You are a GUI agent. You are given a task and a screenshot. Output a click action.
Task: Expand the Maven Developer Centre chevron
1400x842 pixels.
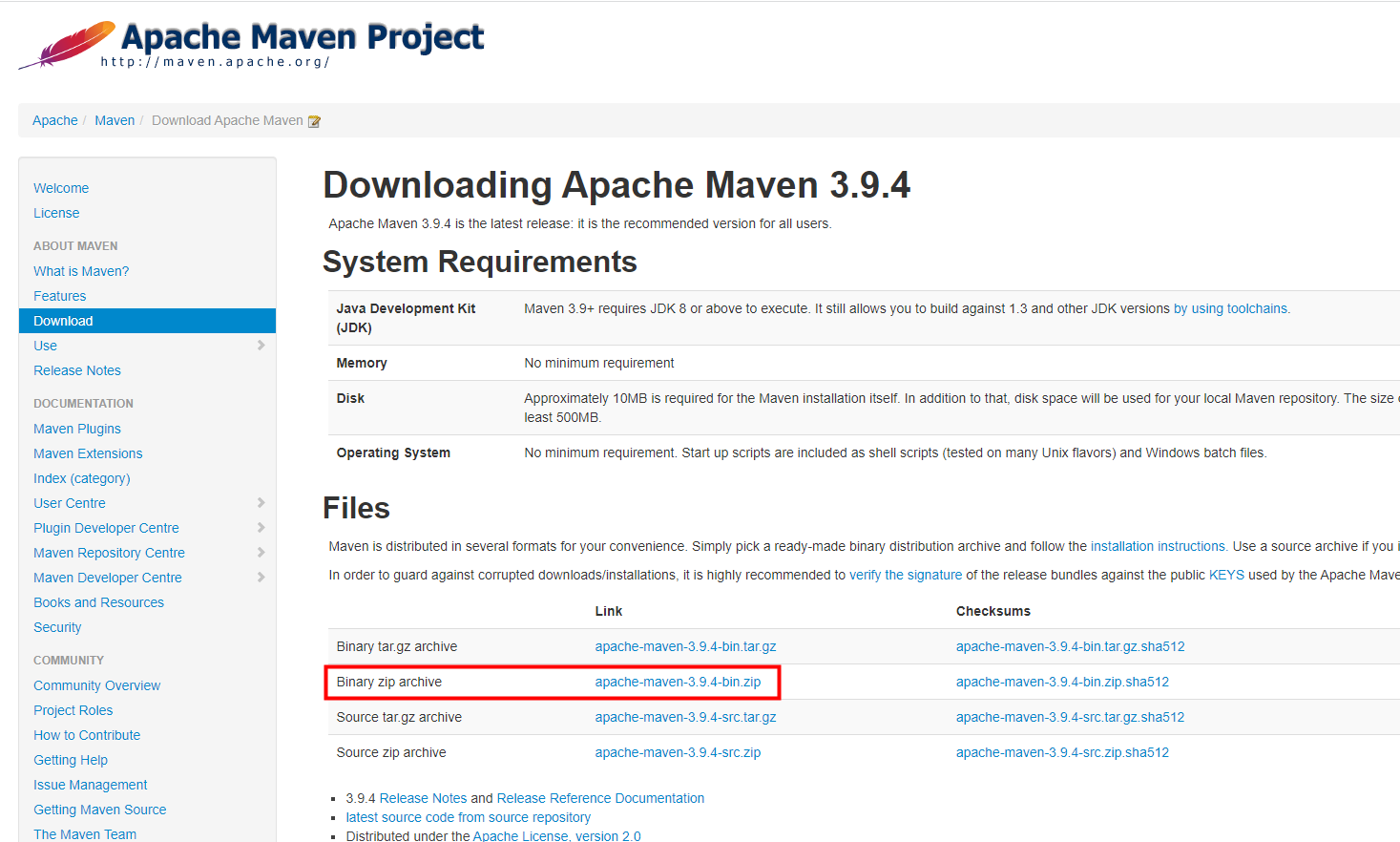[x=261, y=578]
